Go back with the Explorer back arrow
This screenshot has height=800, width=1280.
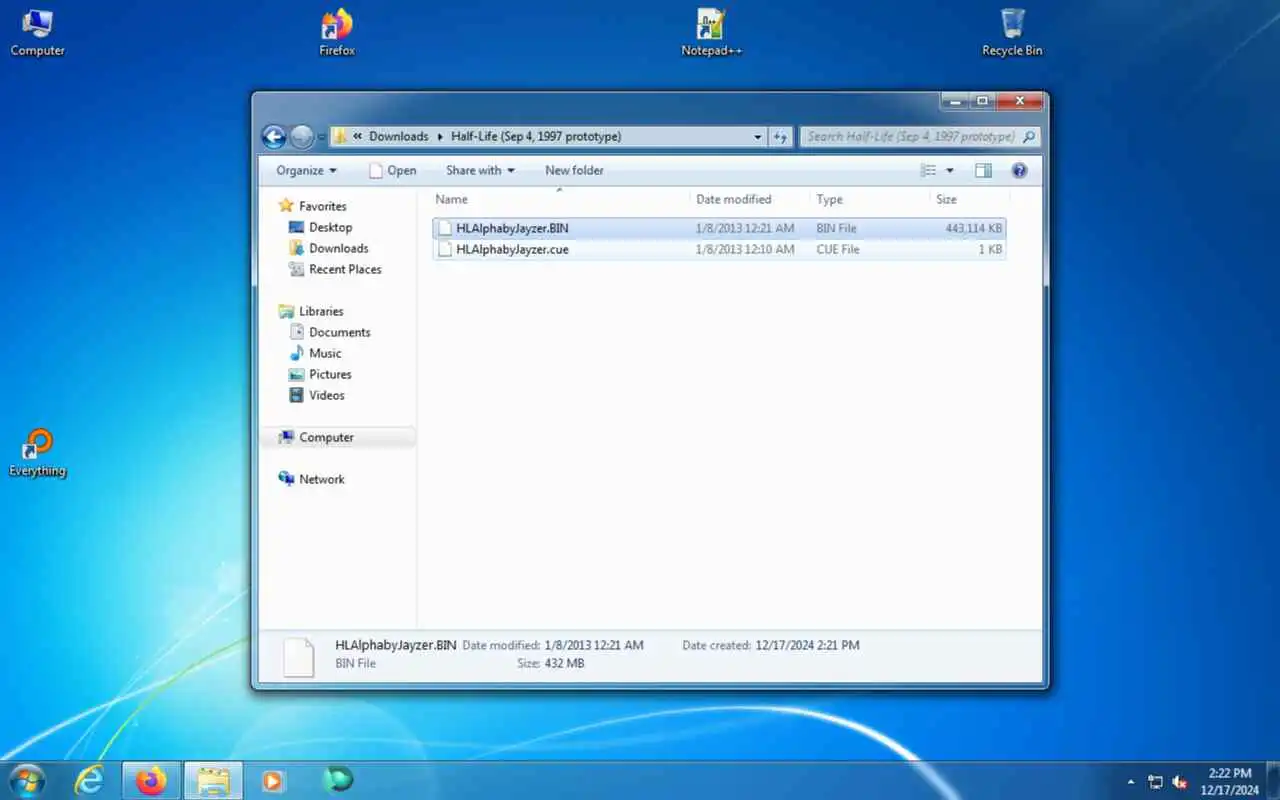click(273, 136)
